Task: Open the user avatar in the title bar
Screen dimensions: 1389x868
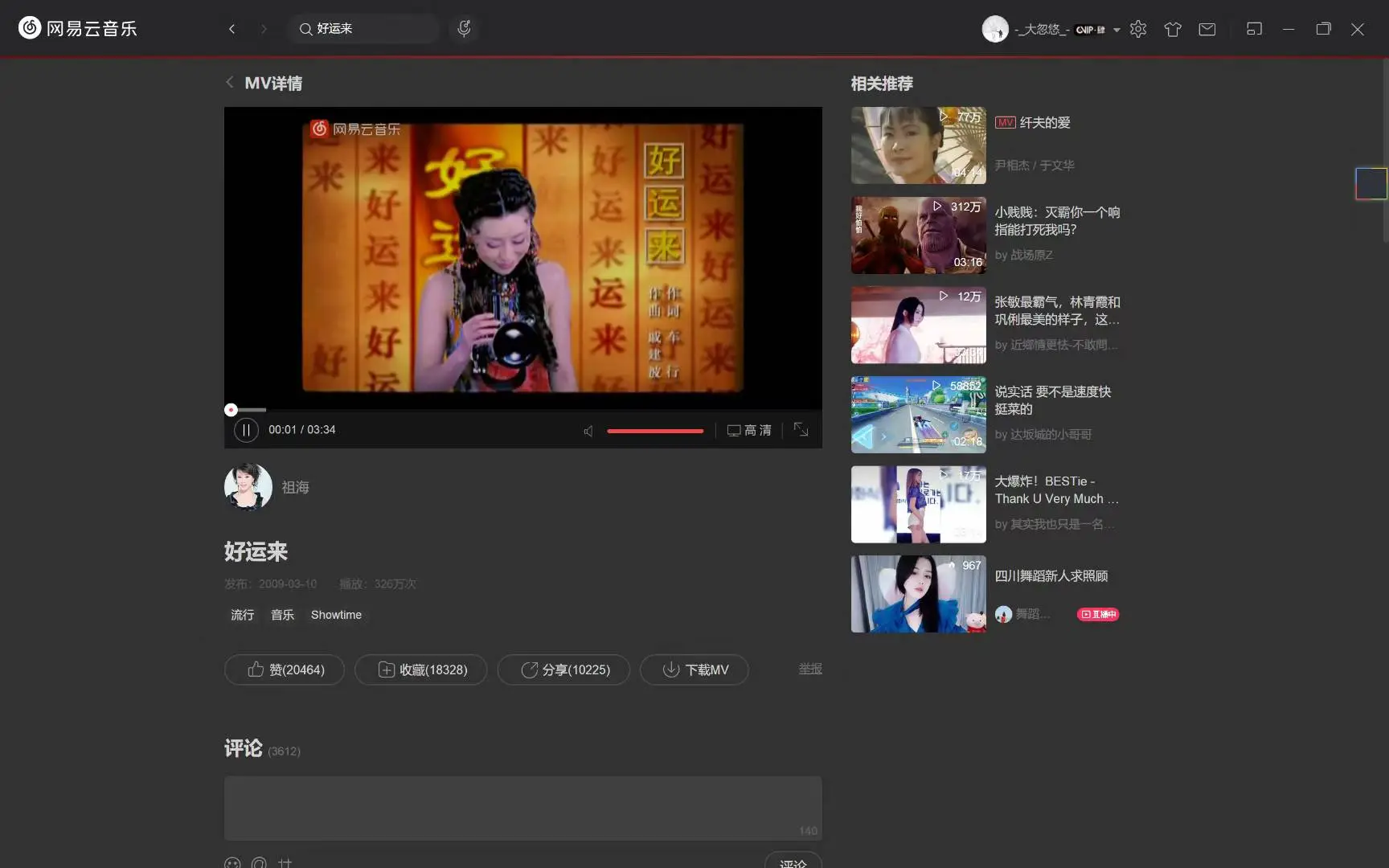Action: click(x=995, y=29)
